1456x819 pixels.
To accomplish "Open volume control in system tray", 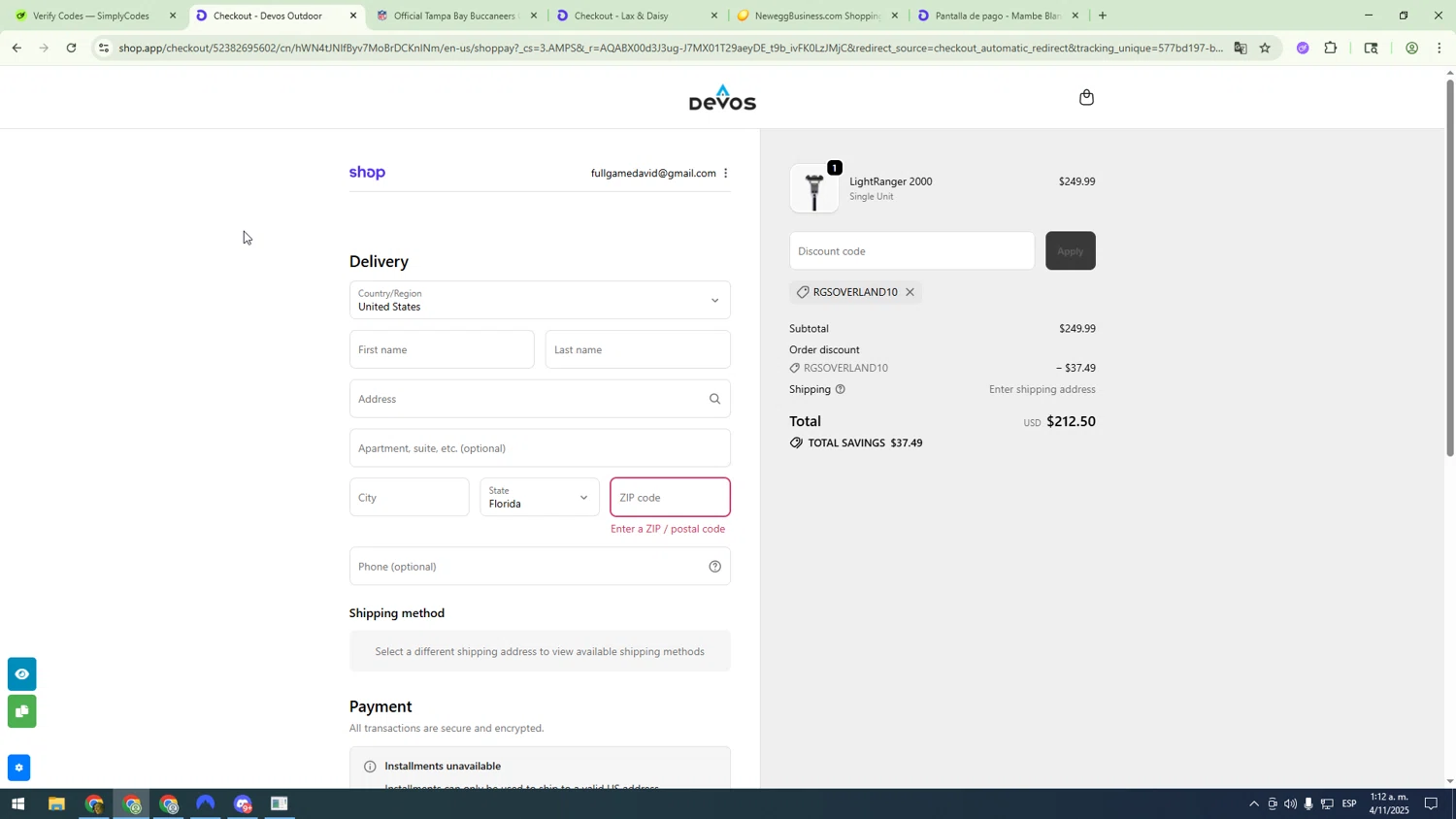I will coord(1290,803).
